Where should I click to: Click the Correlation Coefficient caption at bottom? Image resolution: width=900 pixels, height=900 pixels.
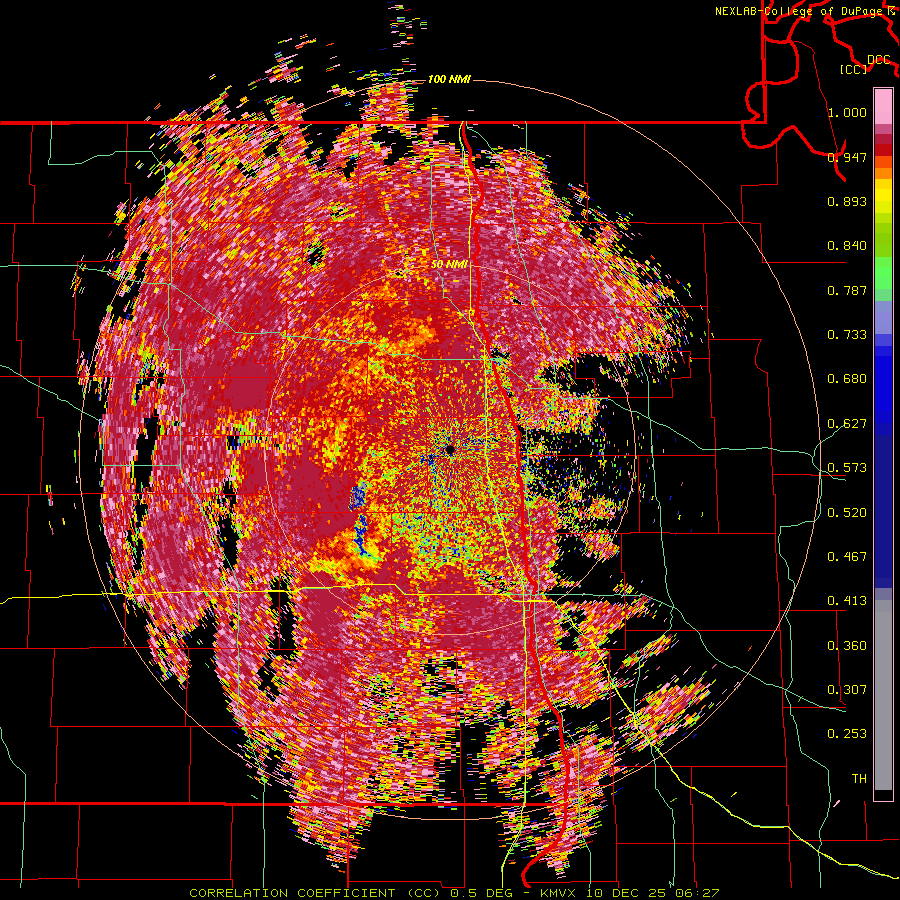pos(453,893)
